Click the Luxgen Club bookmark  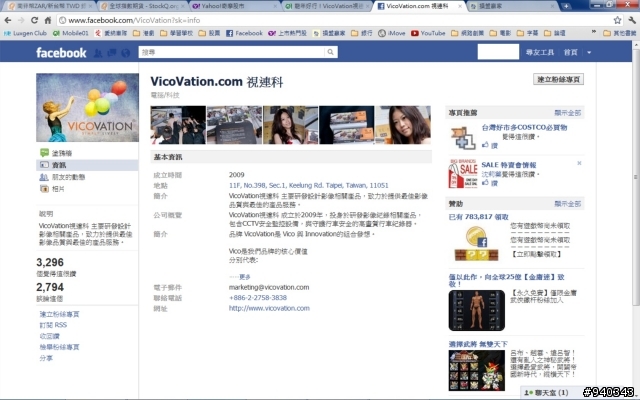[25, 33]
